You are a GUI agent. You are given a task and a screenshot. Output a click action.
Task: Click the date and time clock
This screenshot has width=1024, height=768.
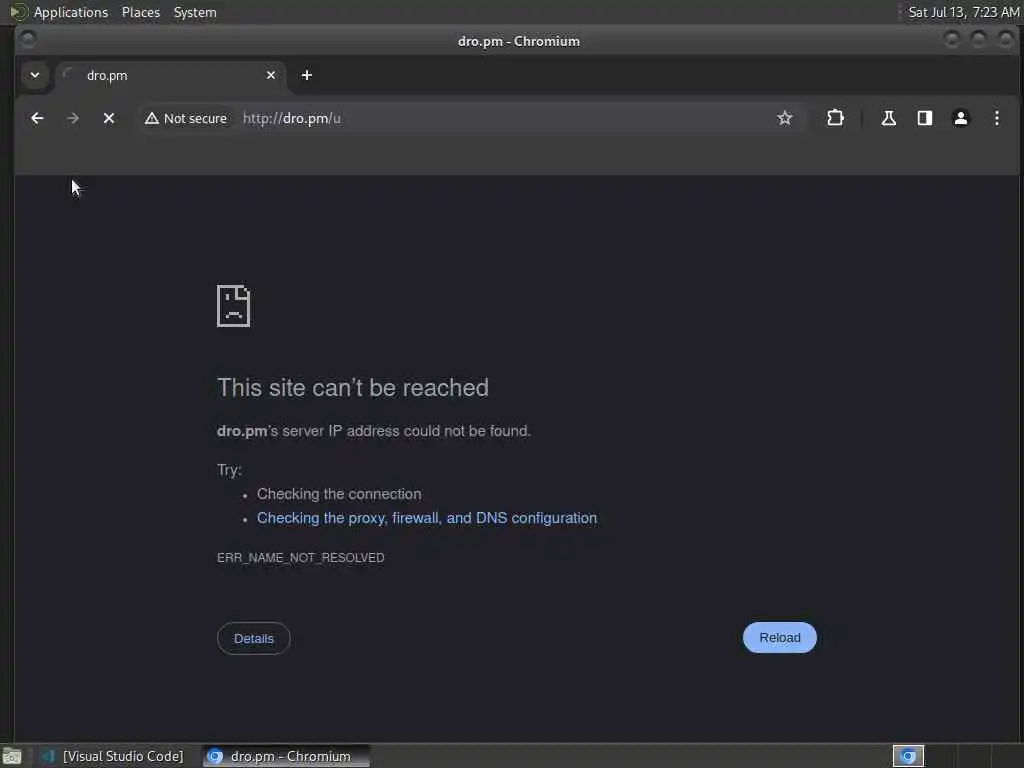point(963,12)
